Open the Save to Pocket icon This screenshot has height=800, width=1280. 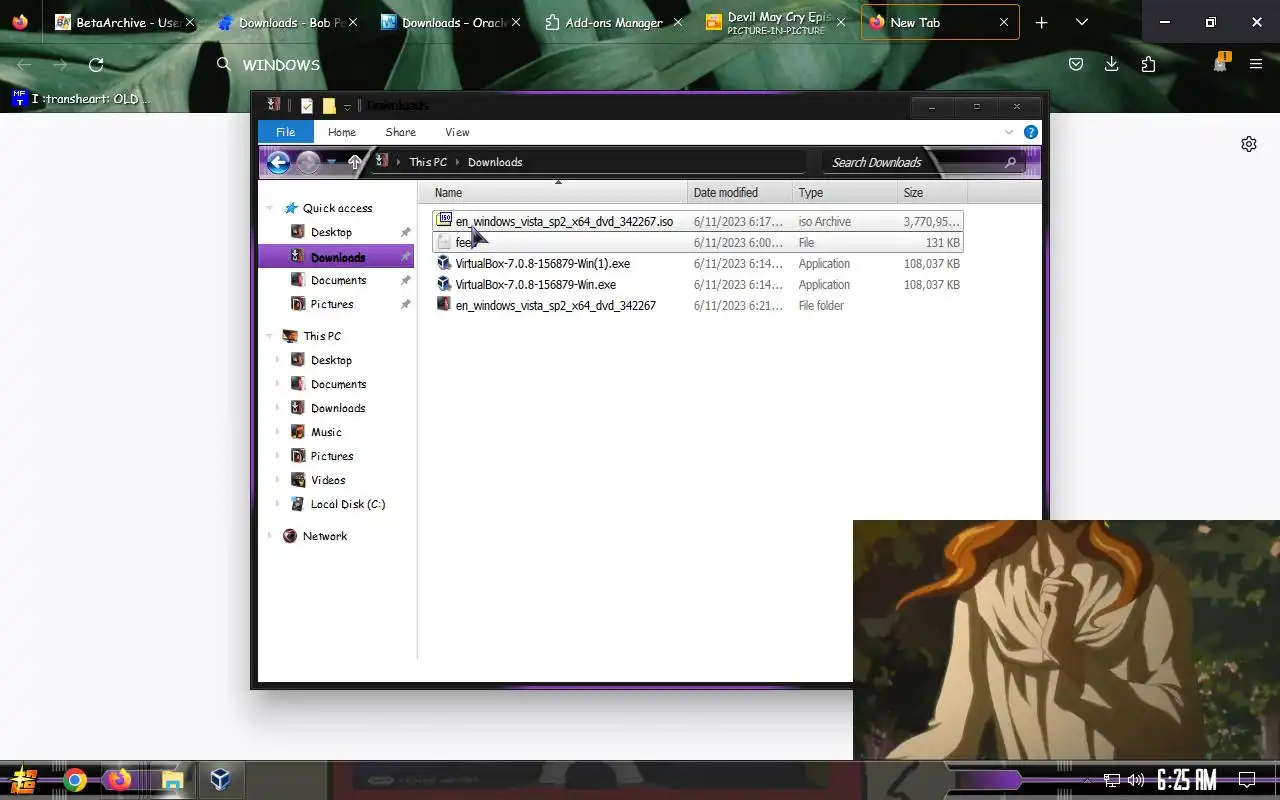1076,65
